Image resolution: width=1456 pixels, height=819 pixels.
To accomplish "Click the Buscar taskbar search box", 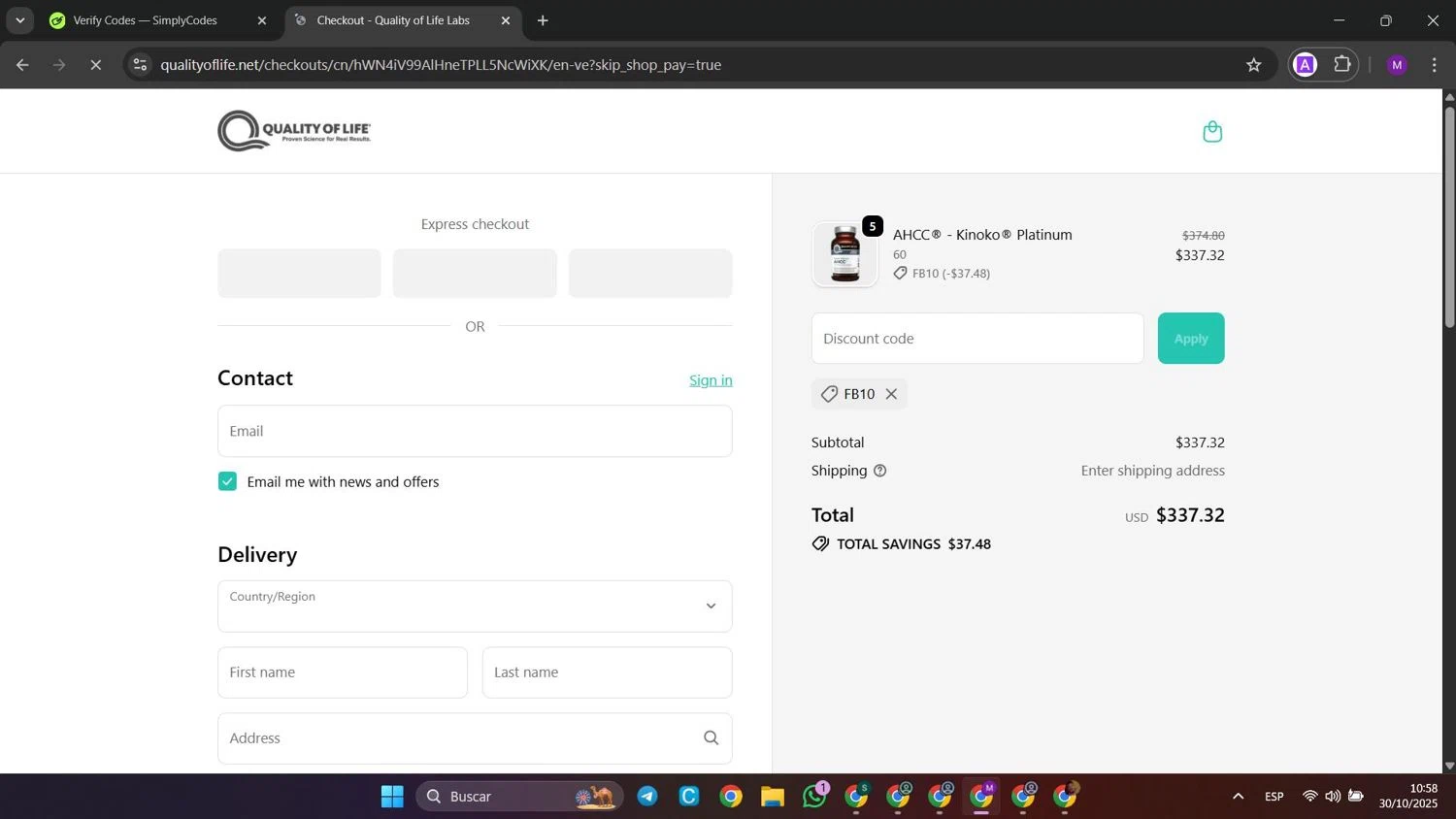I will click(519, 797).
